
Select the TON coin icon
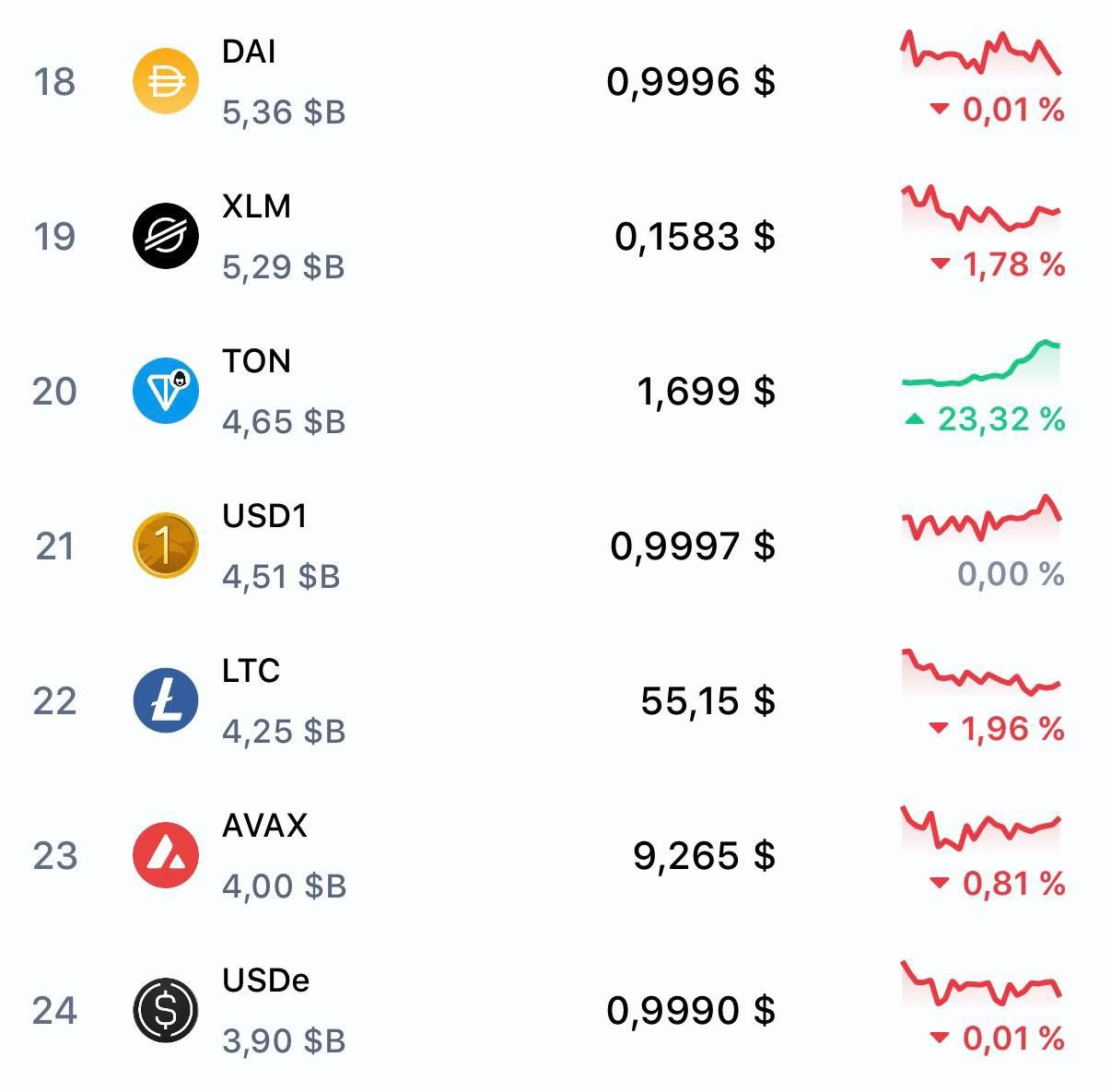pos(166,391)
